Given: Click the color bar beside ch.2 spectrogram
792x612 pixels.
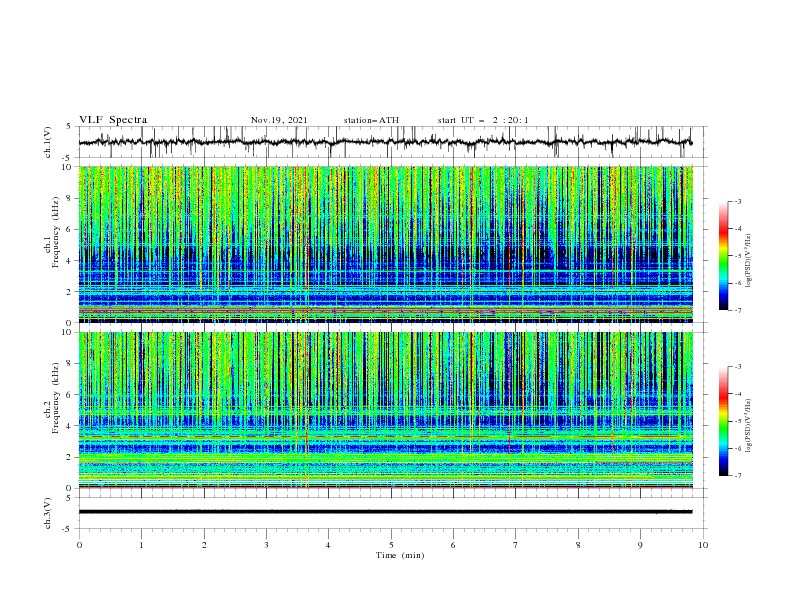Looking at the screenshot, I should pyautogui.click(x=723, y=421).
